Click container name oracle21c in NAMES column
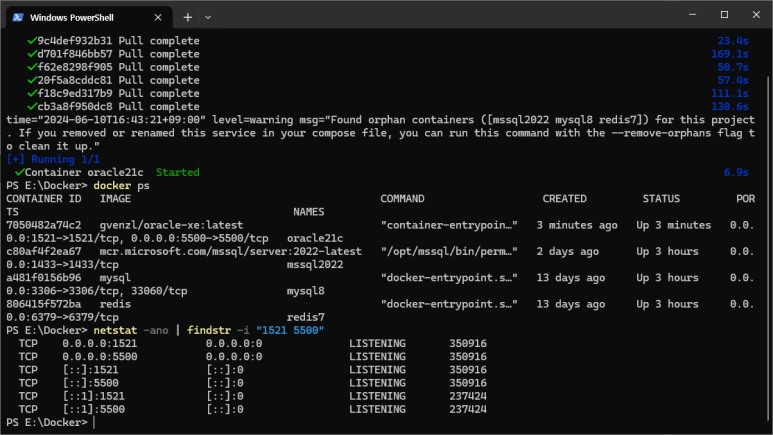This screenshot has width=773, height=435. (315, 238)
